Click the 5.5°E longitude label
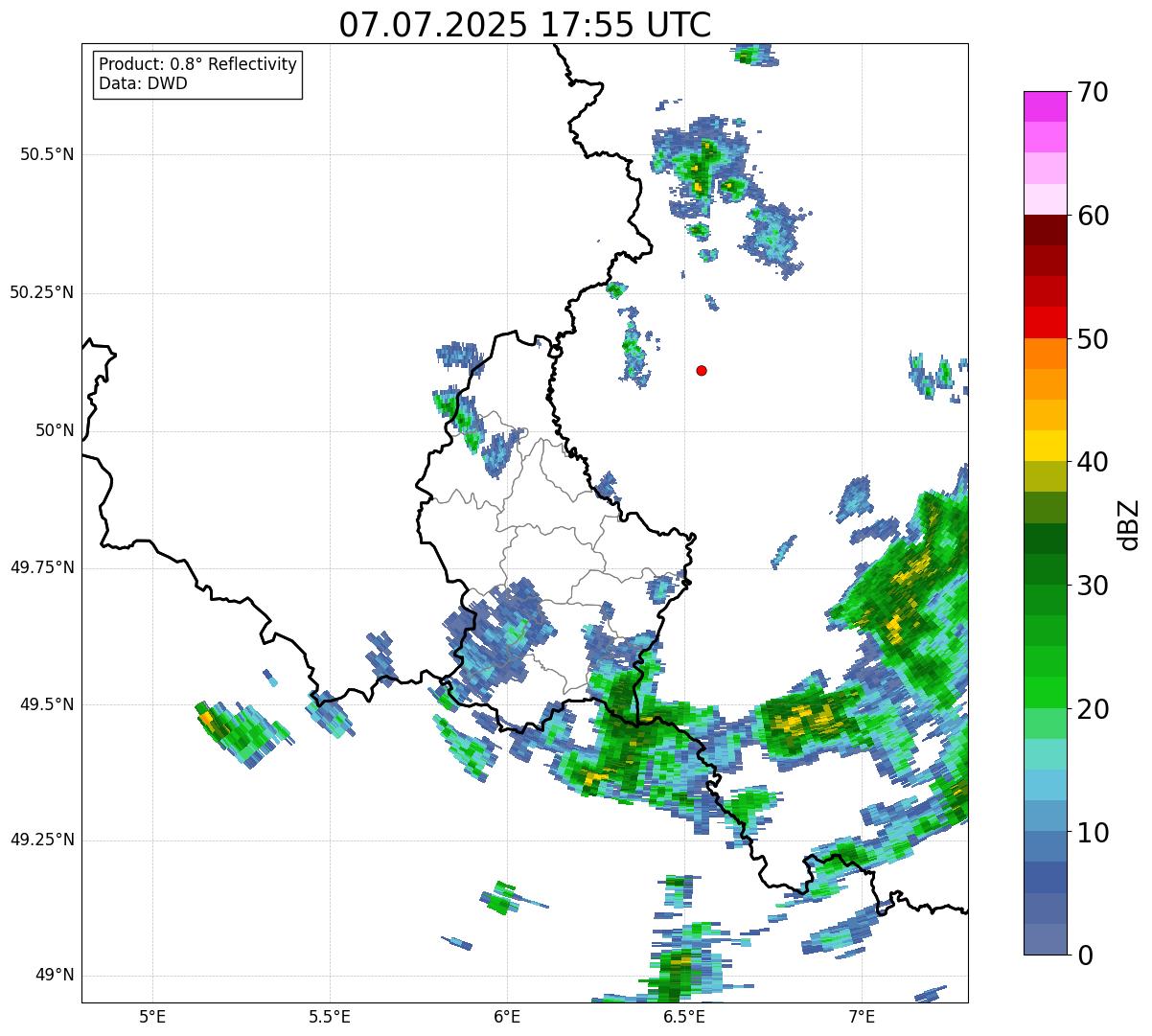Screen dimensions: 1152x1036 coord(330,1016)
